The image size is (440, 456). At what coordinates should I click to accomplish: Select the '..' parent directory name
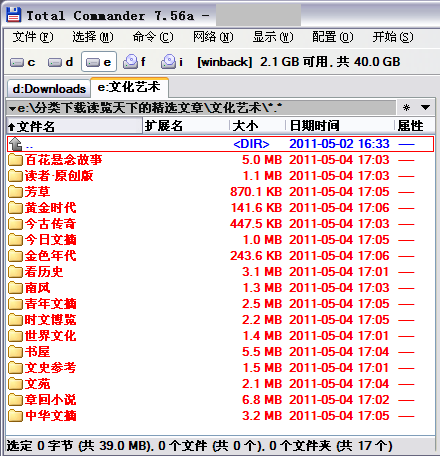[29, 146]
